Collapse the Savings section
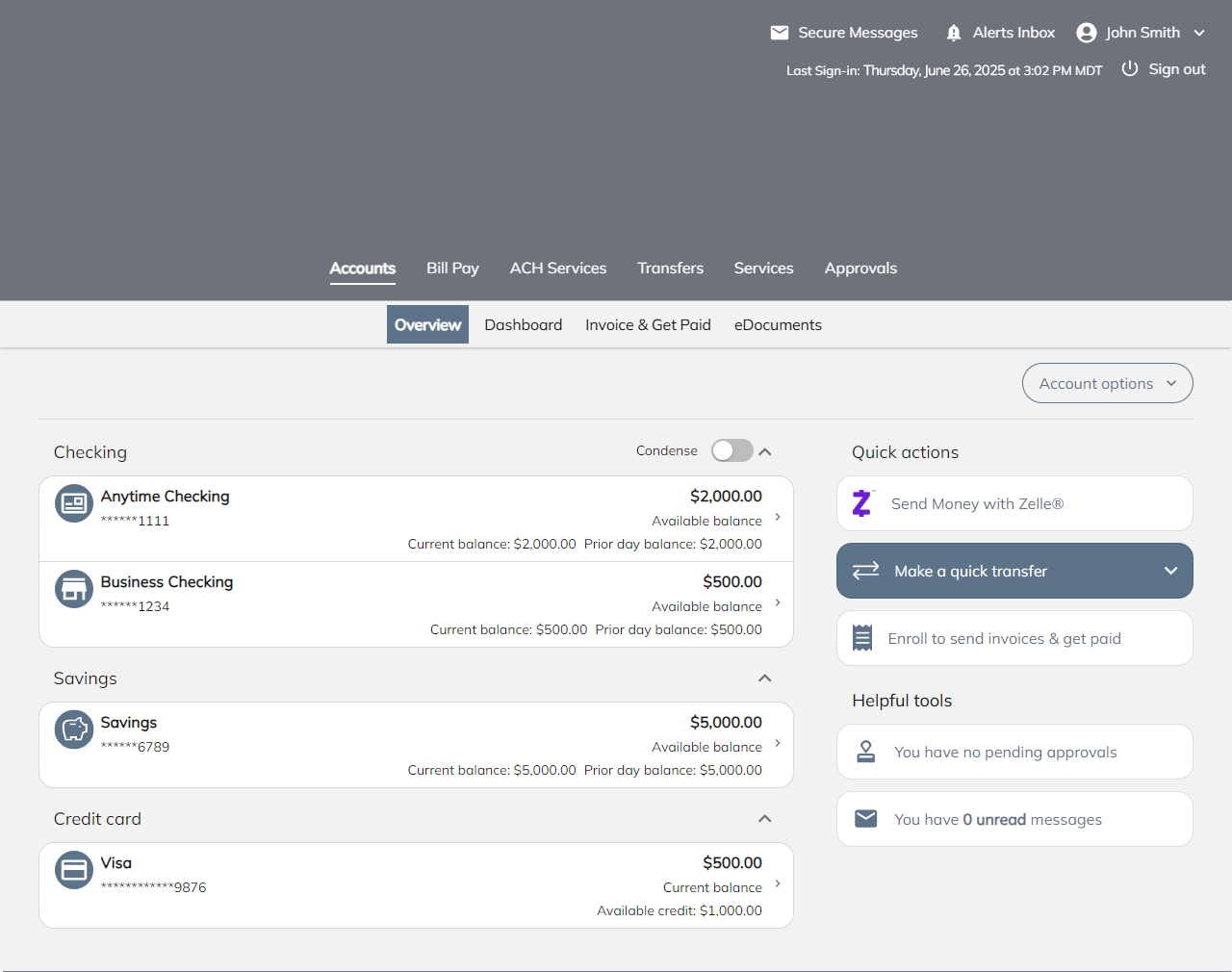Viewport: 1232px width, 972px height. click(x=764, y=678)
